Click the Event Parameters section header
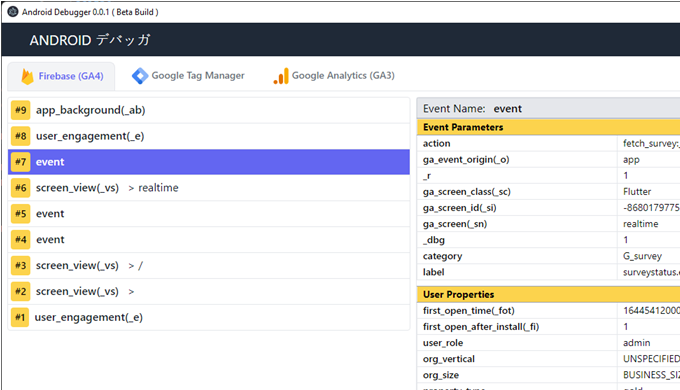Screen dimensions: 680x390 coord(548,127)
